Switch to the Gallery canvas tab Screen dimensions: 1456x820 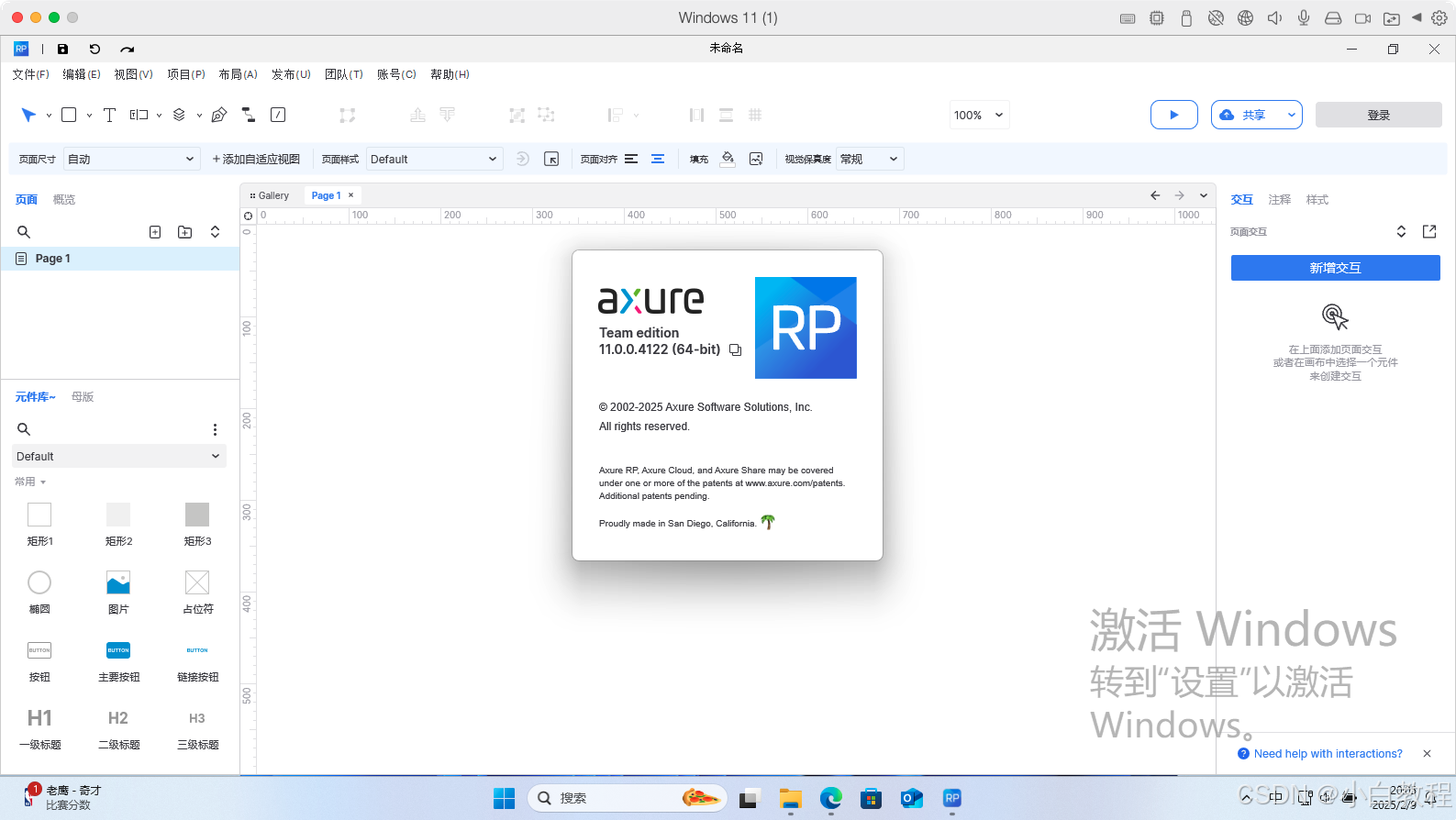pos(270,195)
